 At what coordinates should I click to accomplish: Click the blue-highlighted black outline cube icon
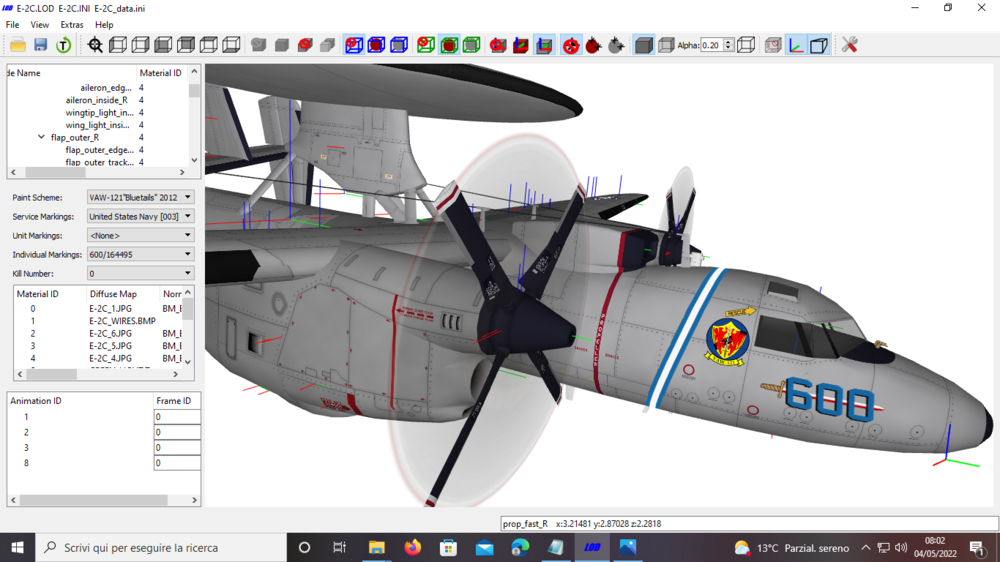click(x=819, y=45)
